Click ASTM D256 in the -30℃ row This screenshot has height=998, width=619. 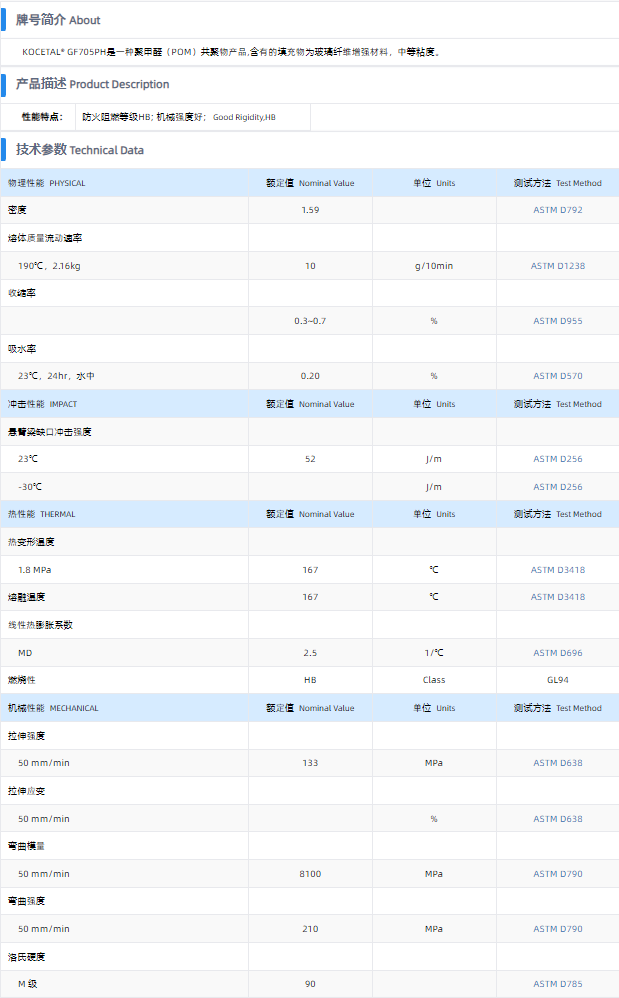point(557,487)
